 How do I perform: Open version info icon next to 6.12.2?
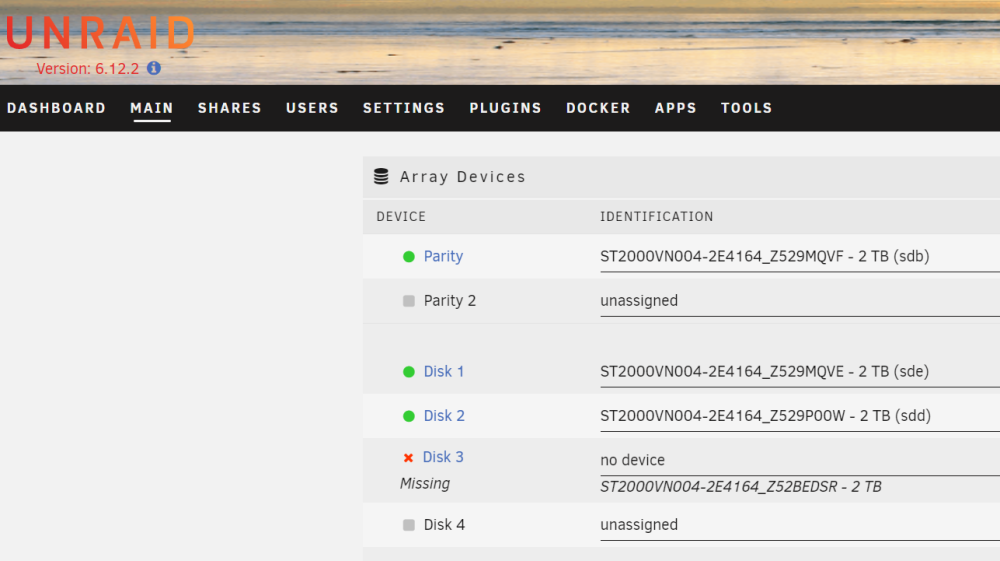154,68
